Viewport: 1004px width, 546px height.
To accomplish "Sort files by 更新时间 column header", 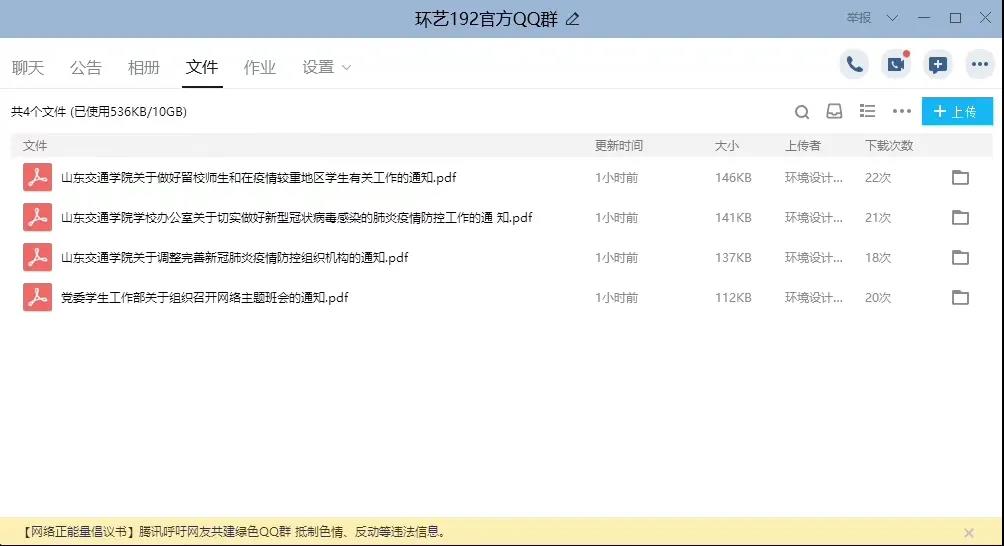I will coord(619,146).
